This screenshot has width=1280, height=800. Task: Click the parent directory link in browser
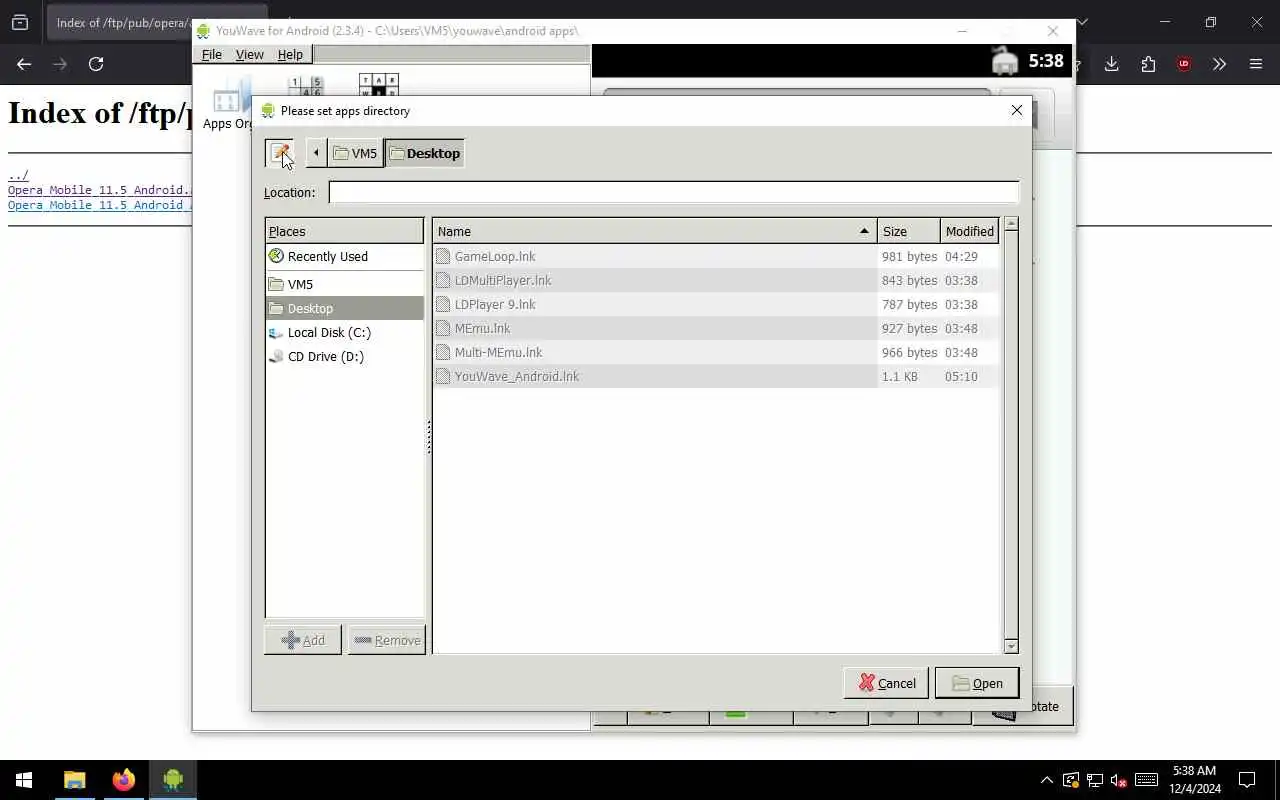tap(18, 175)
